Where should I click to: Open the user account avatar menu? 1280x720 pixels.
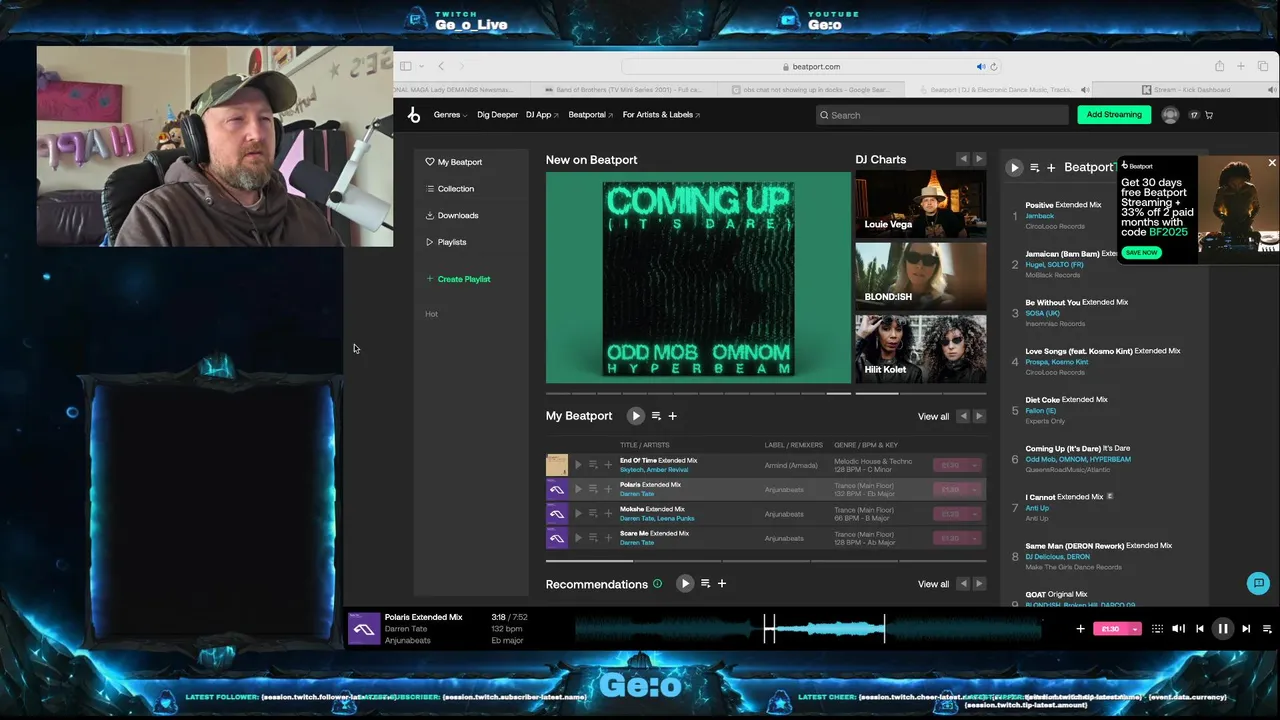1170,115
